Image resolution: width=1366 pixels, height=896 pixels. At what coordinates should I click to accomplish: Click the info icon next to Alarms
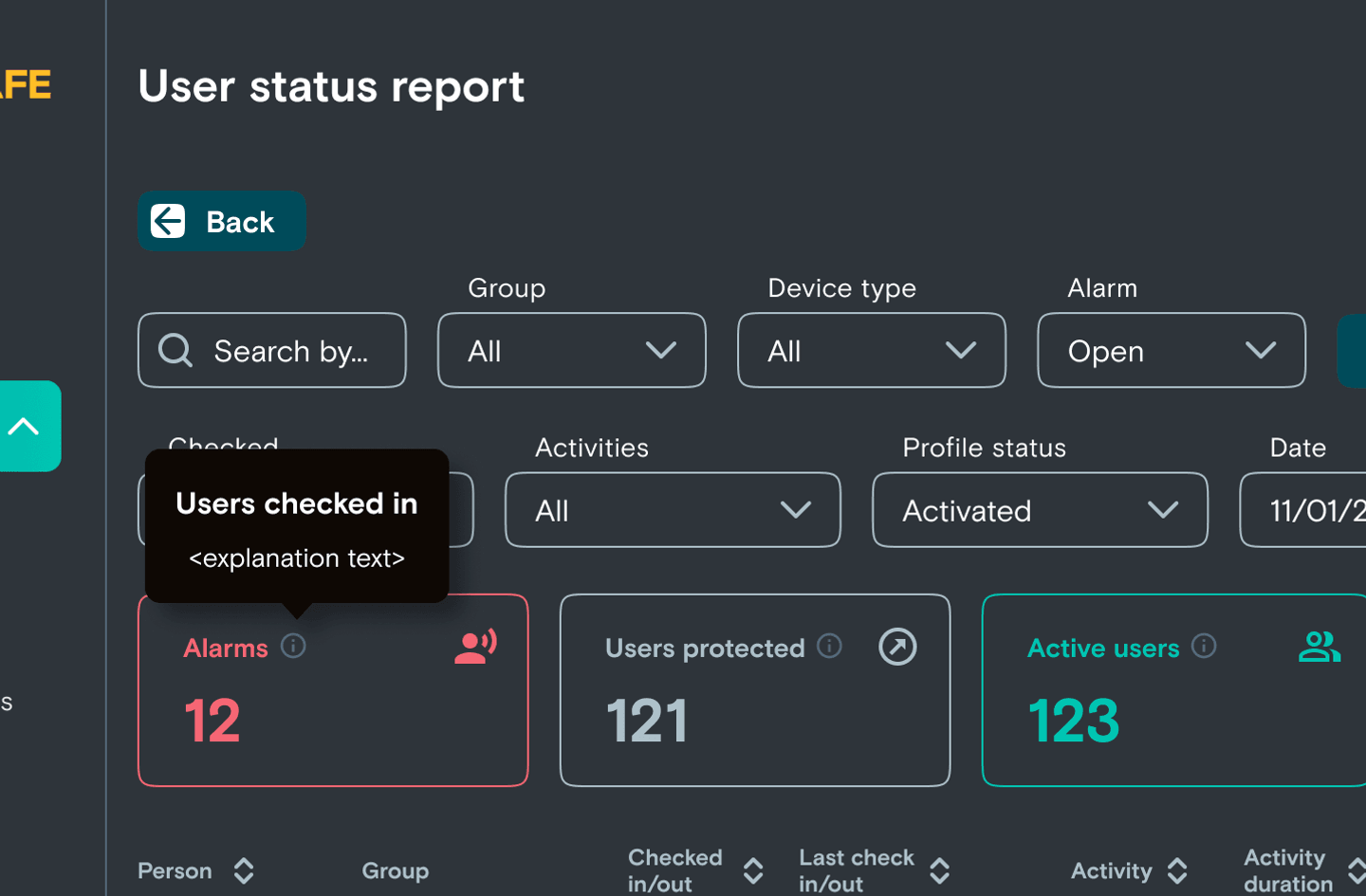[x=293, y=647]
